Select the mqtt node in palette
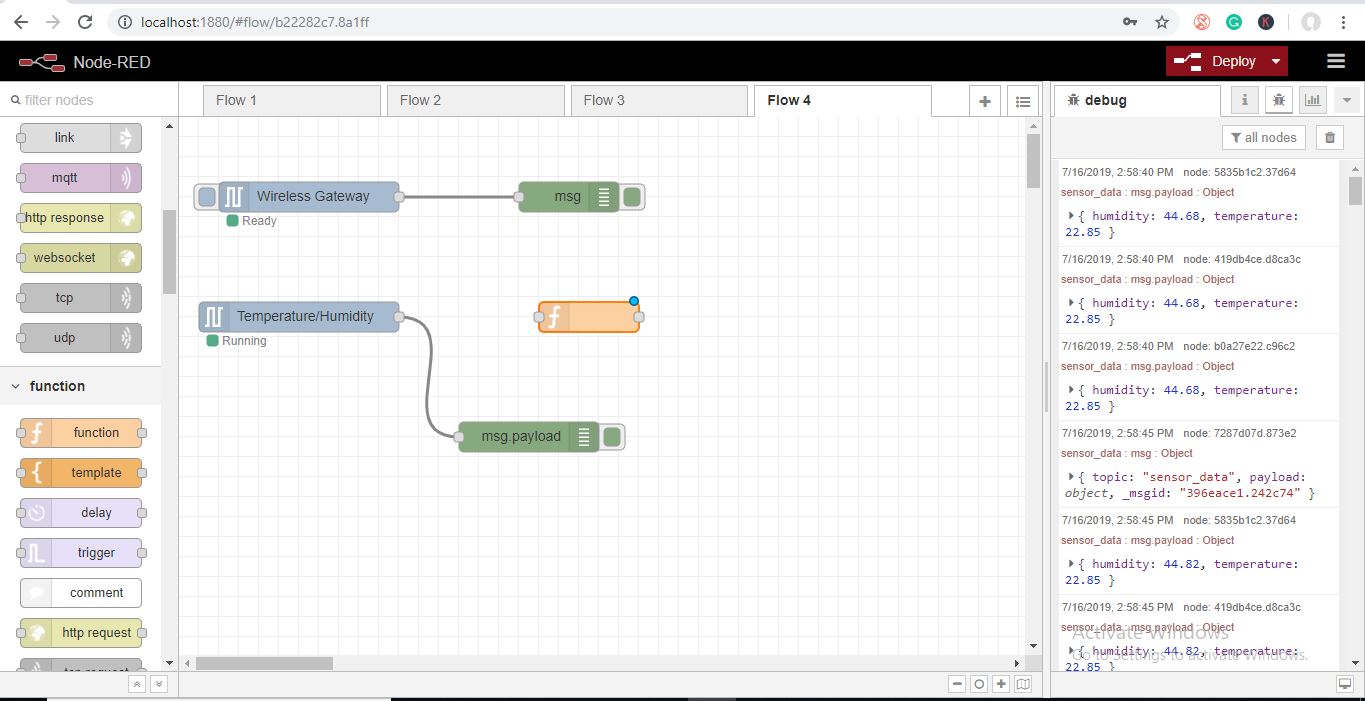Screen dimensions: 1365x701 (80, 178)
